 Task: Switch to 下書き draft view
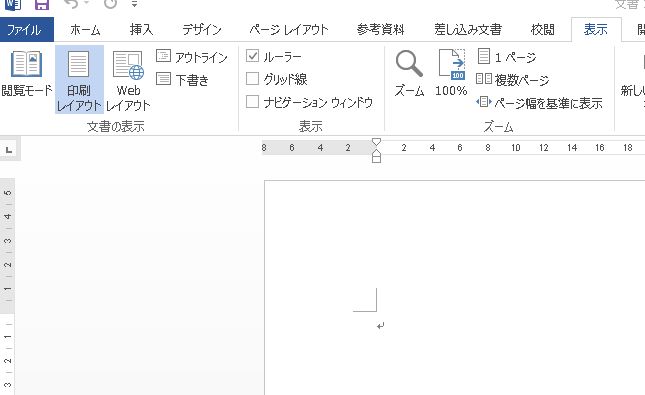click(182, 79)
